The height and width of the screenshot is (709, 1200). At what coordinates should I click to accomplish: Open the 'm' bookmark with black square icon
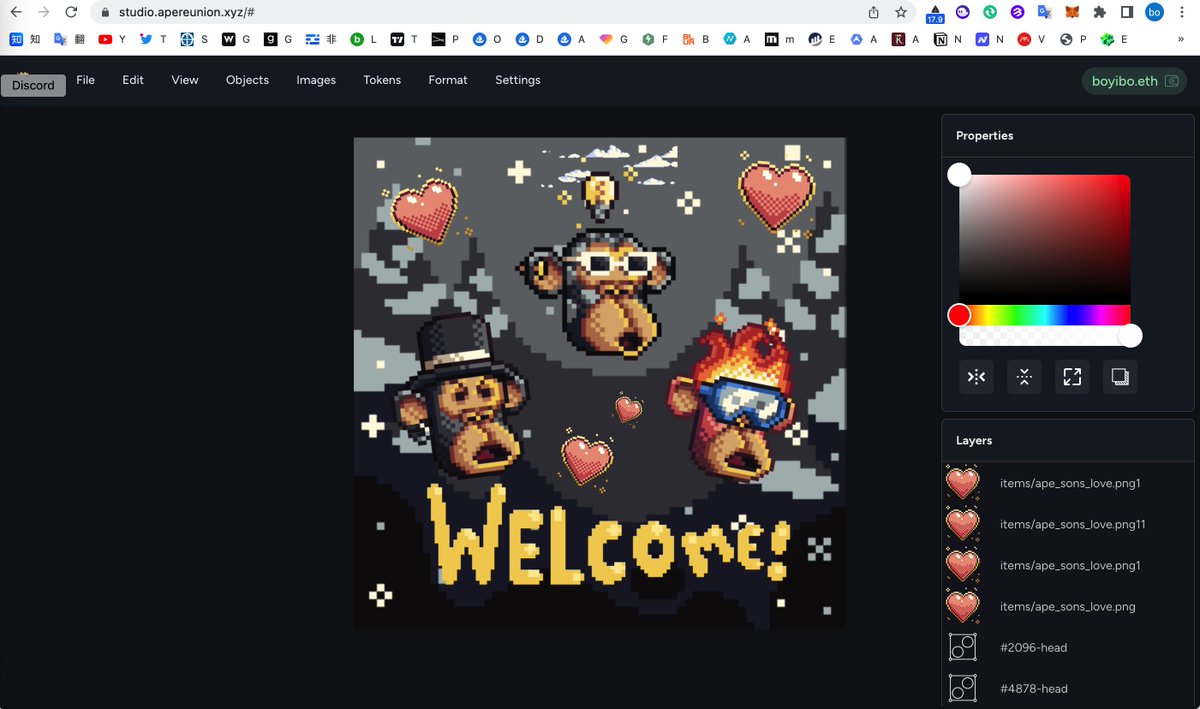click(780, 39)
